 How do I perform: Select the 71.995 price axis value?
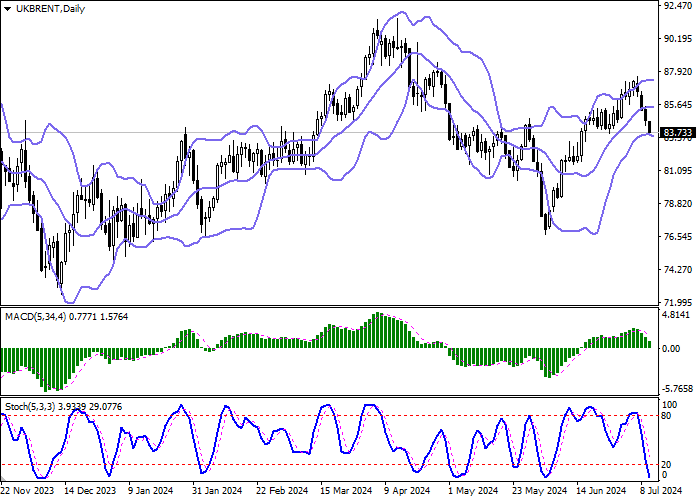[677, 303]
